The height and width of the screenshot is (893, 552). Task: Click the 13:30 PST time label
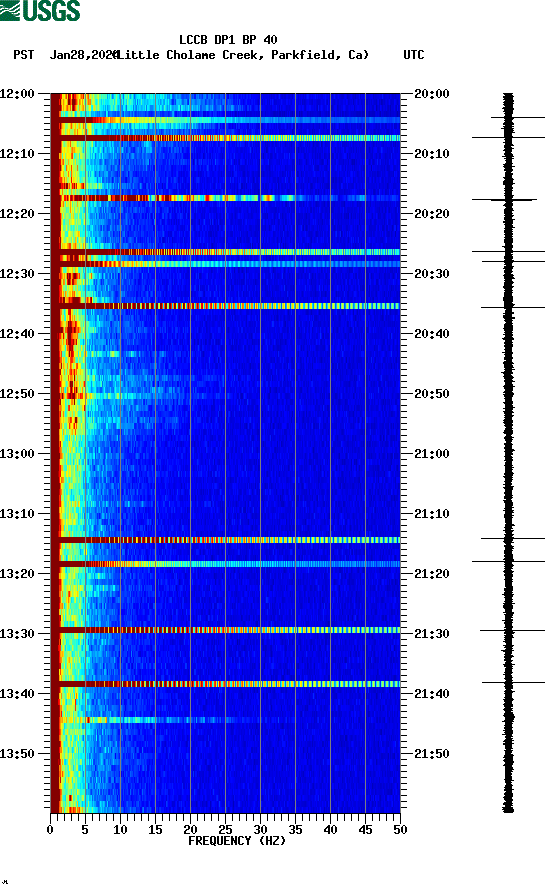pyautogui.click(x=17, y=634)
